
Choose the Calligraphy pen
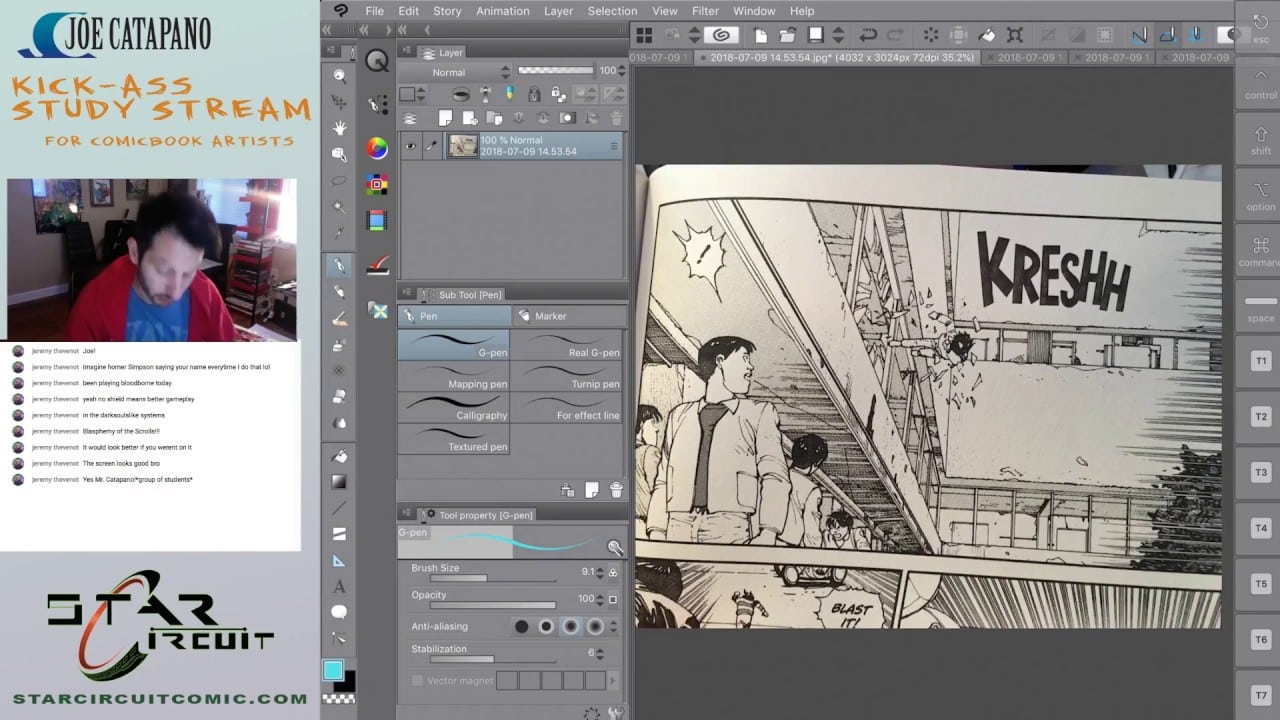pos(454,408)
